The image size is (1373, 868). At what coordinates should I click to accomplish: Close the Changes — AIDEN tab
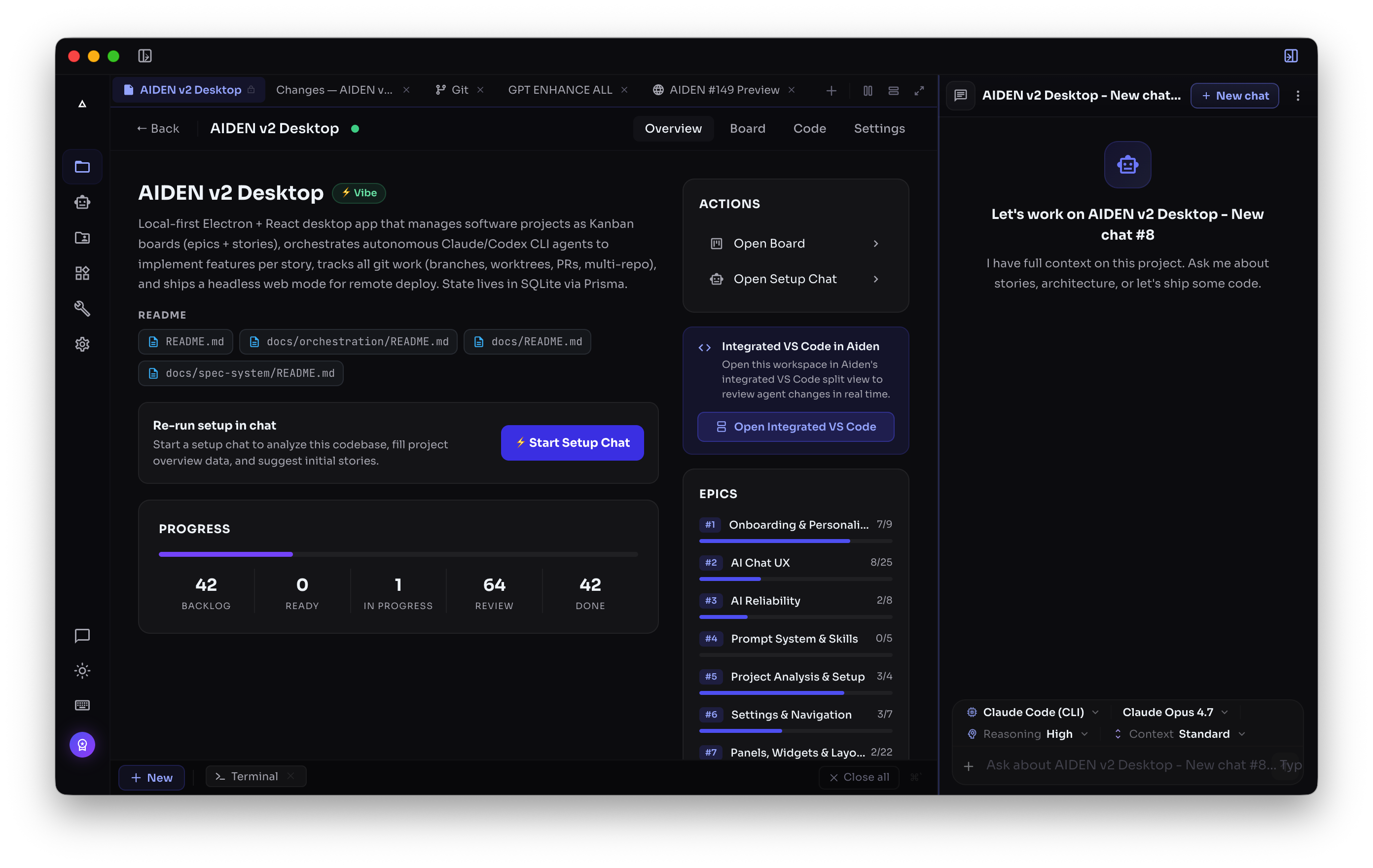pos(406,90)
